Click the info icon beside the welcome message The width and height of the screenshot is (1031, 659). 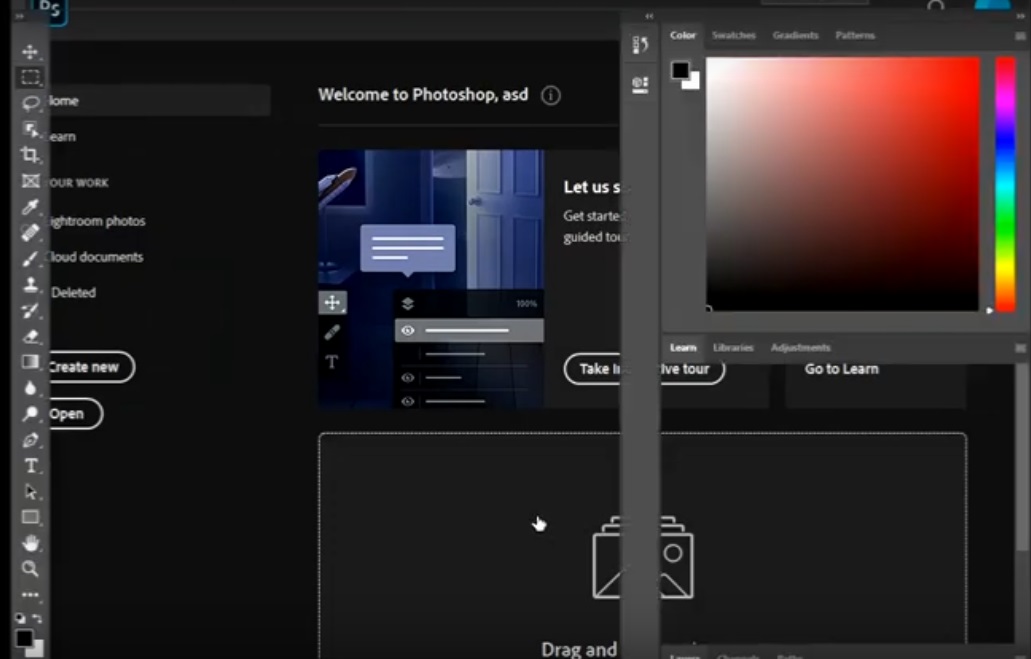pyautogui.click(x=549, y=95)
